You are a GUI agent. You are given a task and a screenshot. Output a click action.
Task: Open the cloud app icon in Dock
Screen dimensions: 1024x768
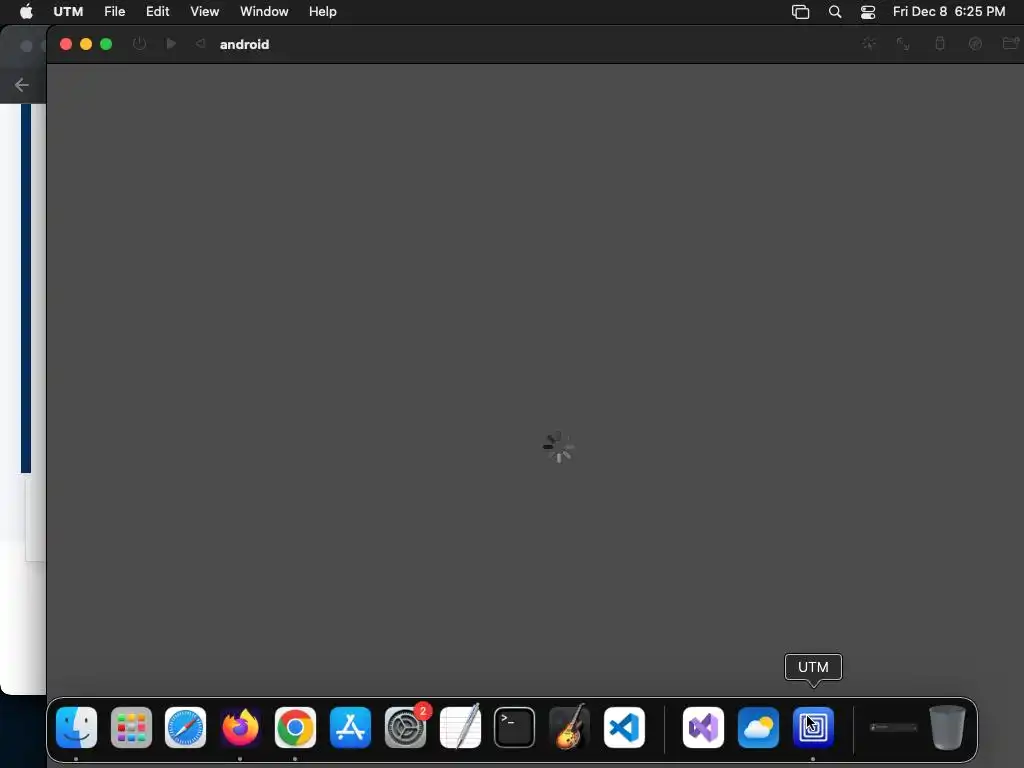(x=758, y=727)
